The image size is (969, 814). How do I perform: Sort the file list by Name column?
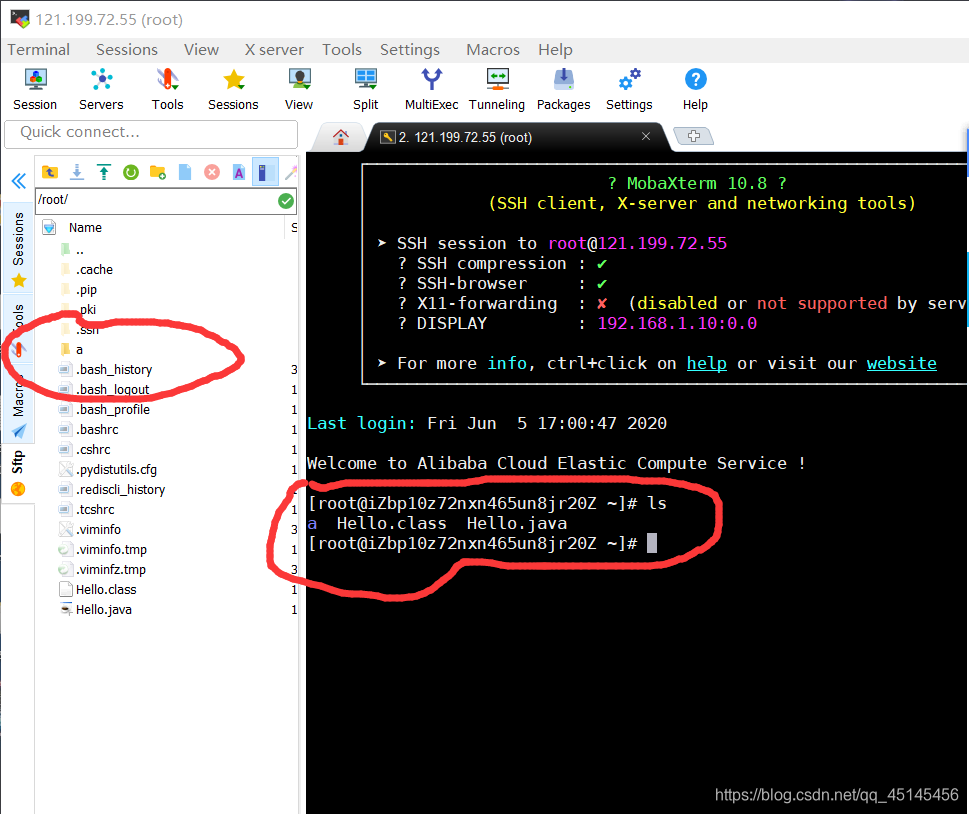pos(85,227)
